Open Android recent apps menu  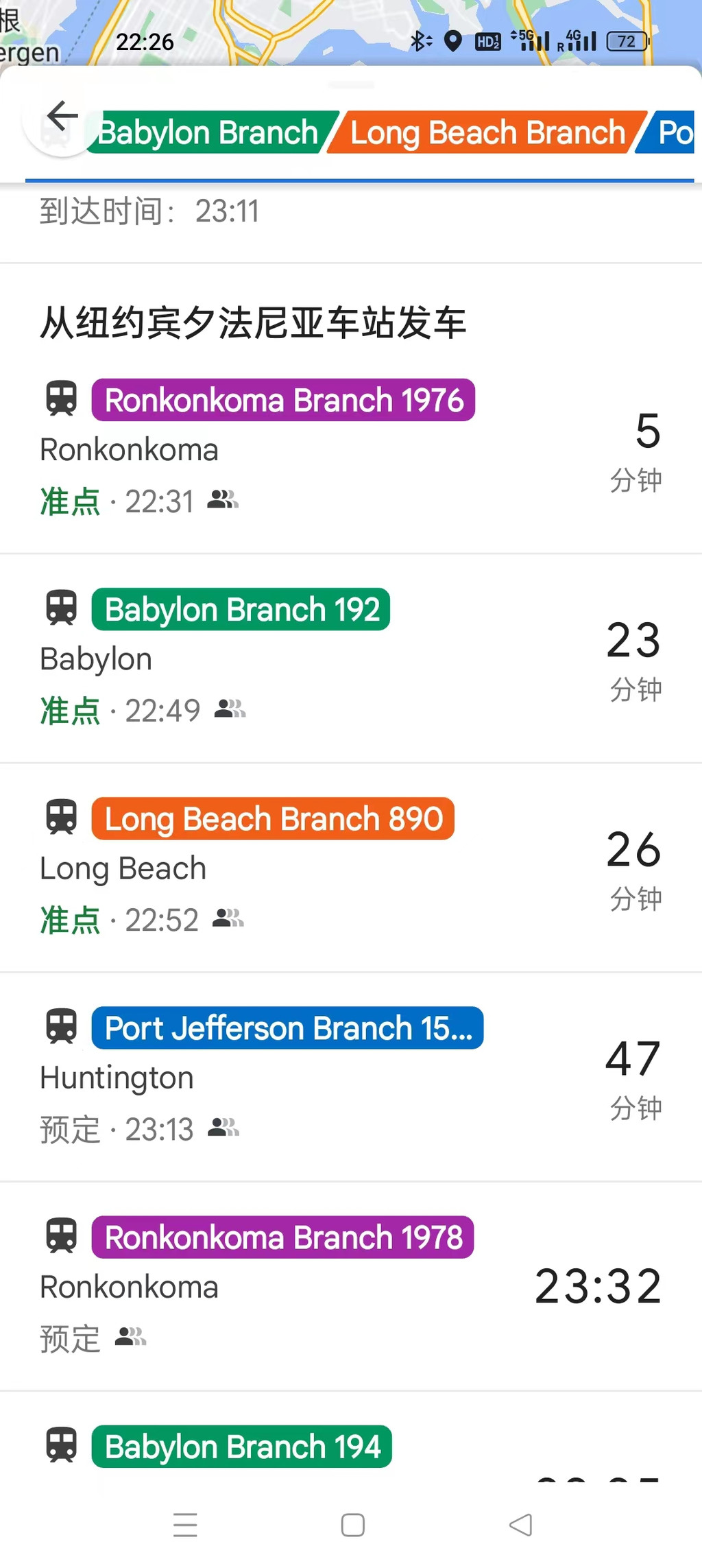(185, 1525)
